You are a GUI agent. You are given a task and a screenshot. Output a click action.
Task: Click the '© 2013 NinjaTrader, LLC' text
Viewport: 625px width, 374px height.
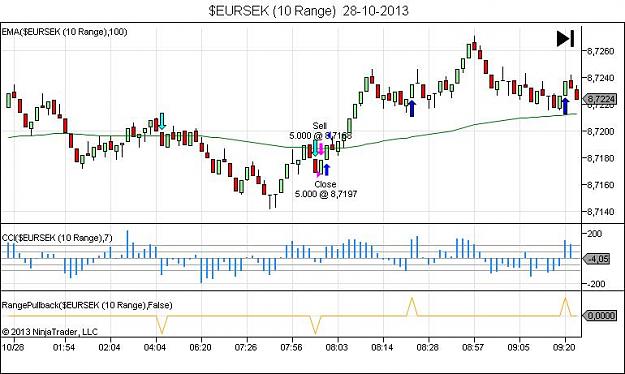click(x=50, y=332)
